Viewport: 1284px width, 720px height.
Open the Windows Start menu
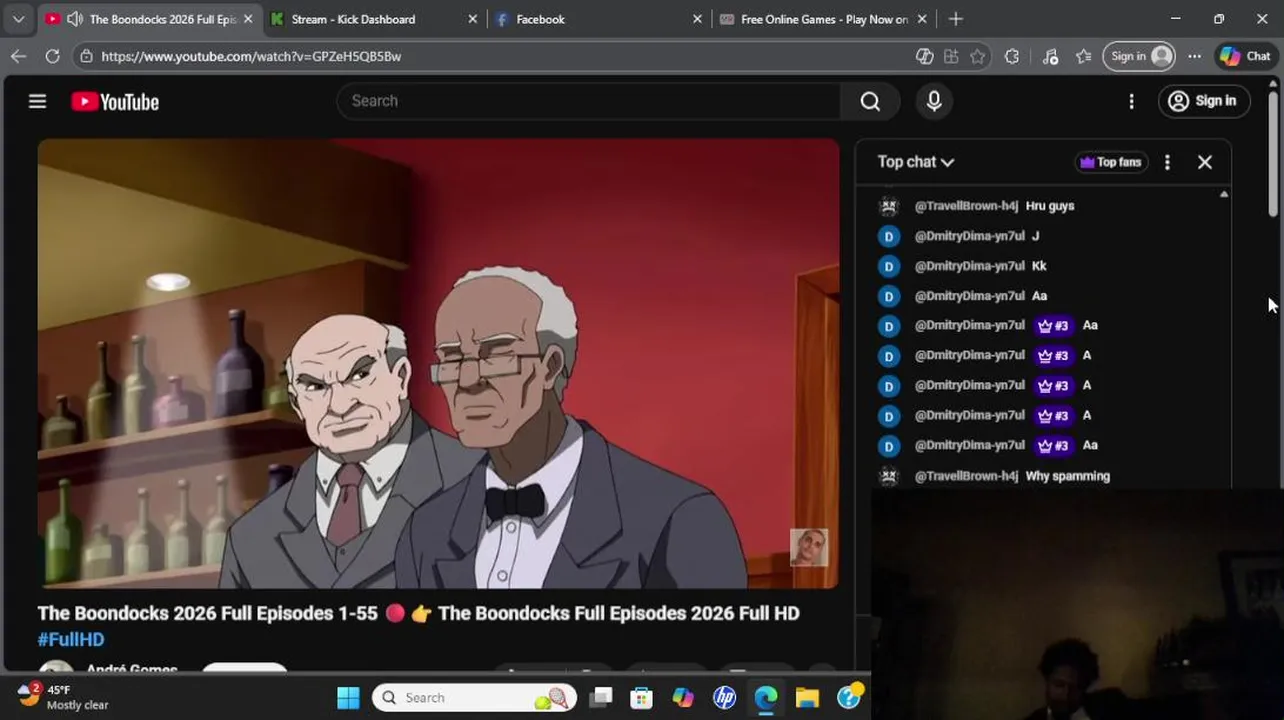348,698
